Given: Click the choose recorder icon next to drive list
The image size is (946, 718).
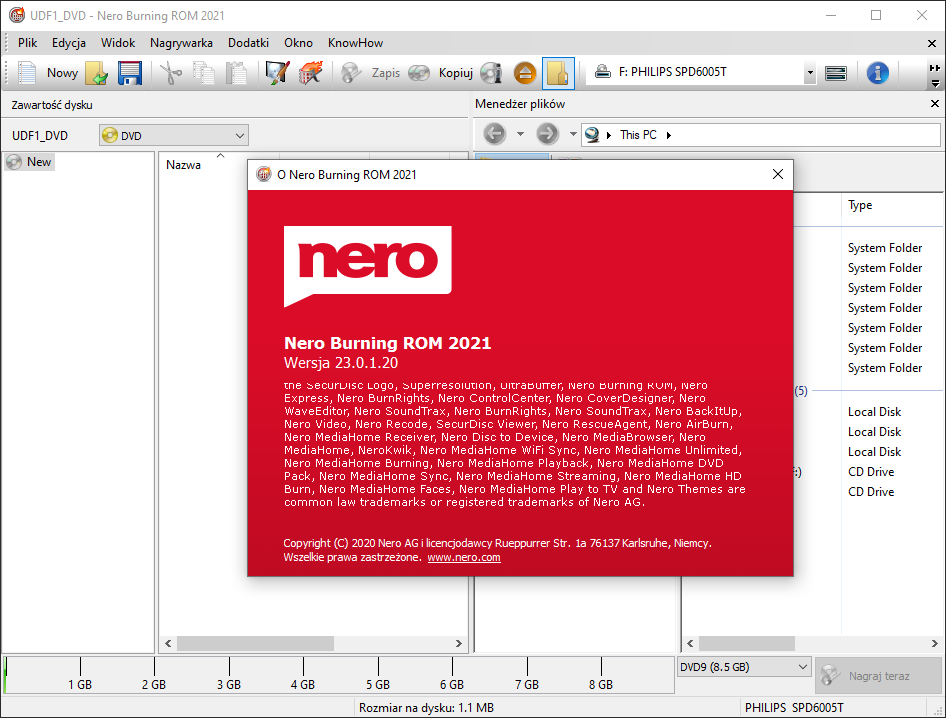Looking at the screenshot, I should [836, 73].
